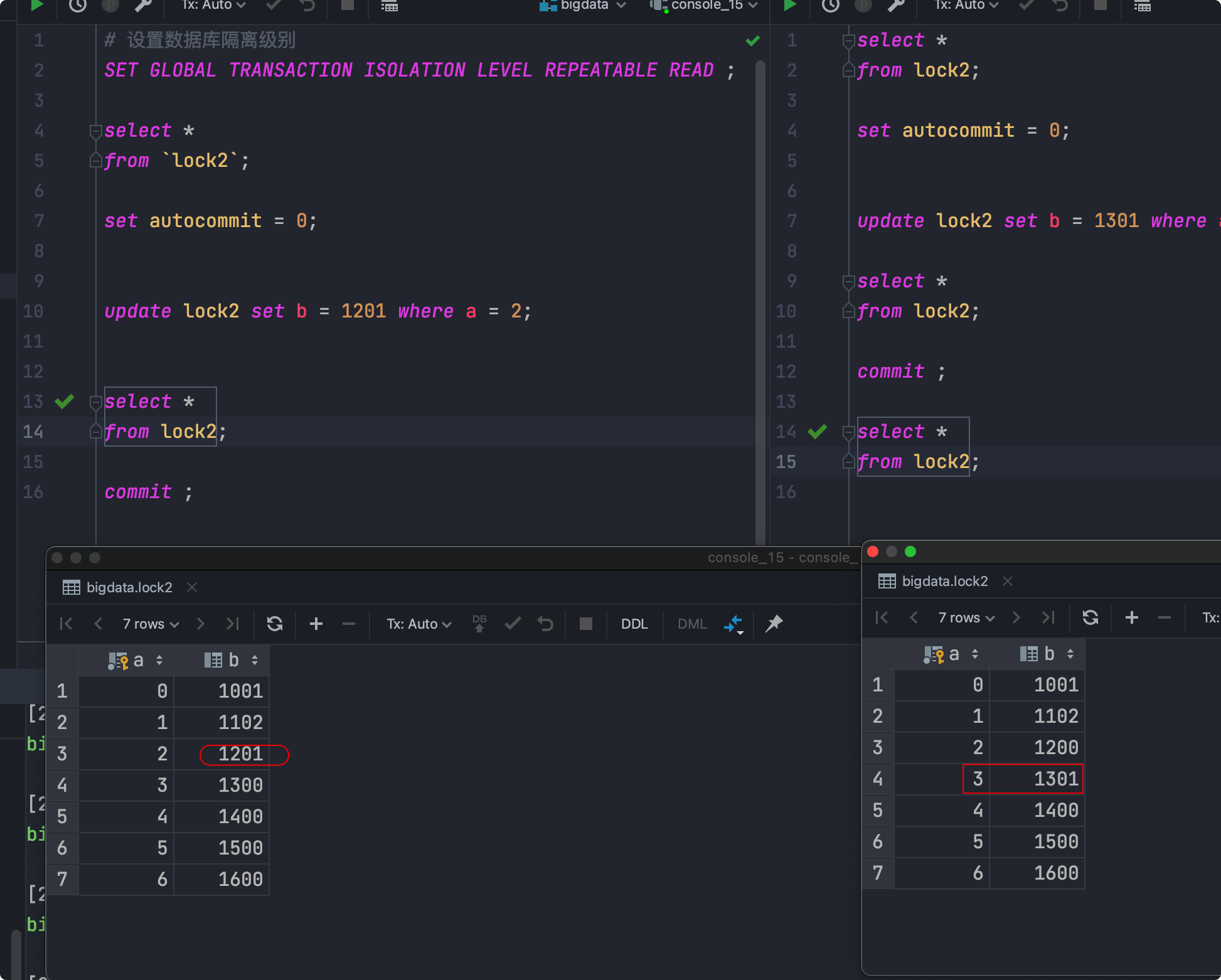Collapse select statement fold at right line 9
Image resolution: width=1221 pixels, height=980 pixels.
point(848,281)
